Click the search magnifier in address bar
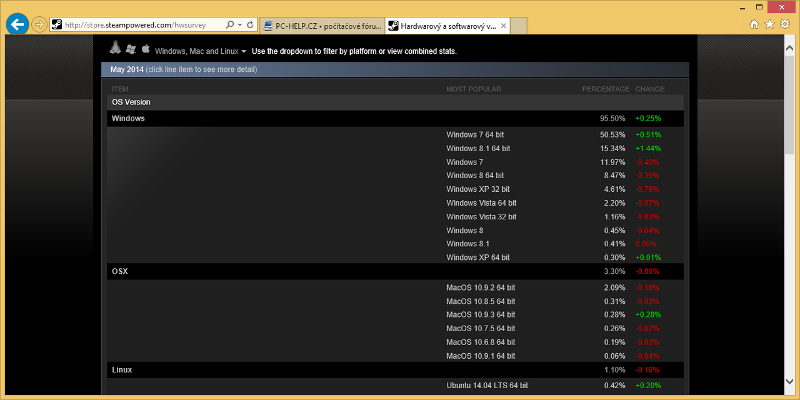This screenshot has height=400, width=800. click(229, 24)
